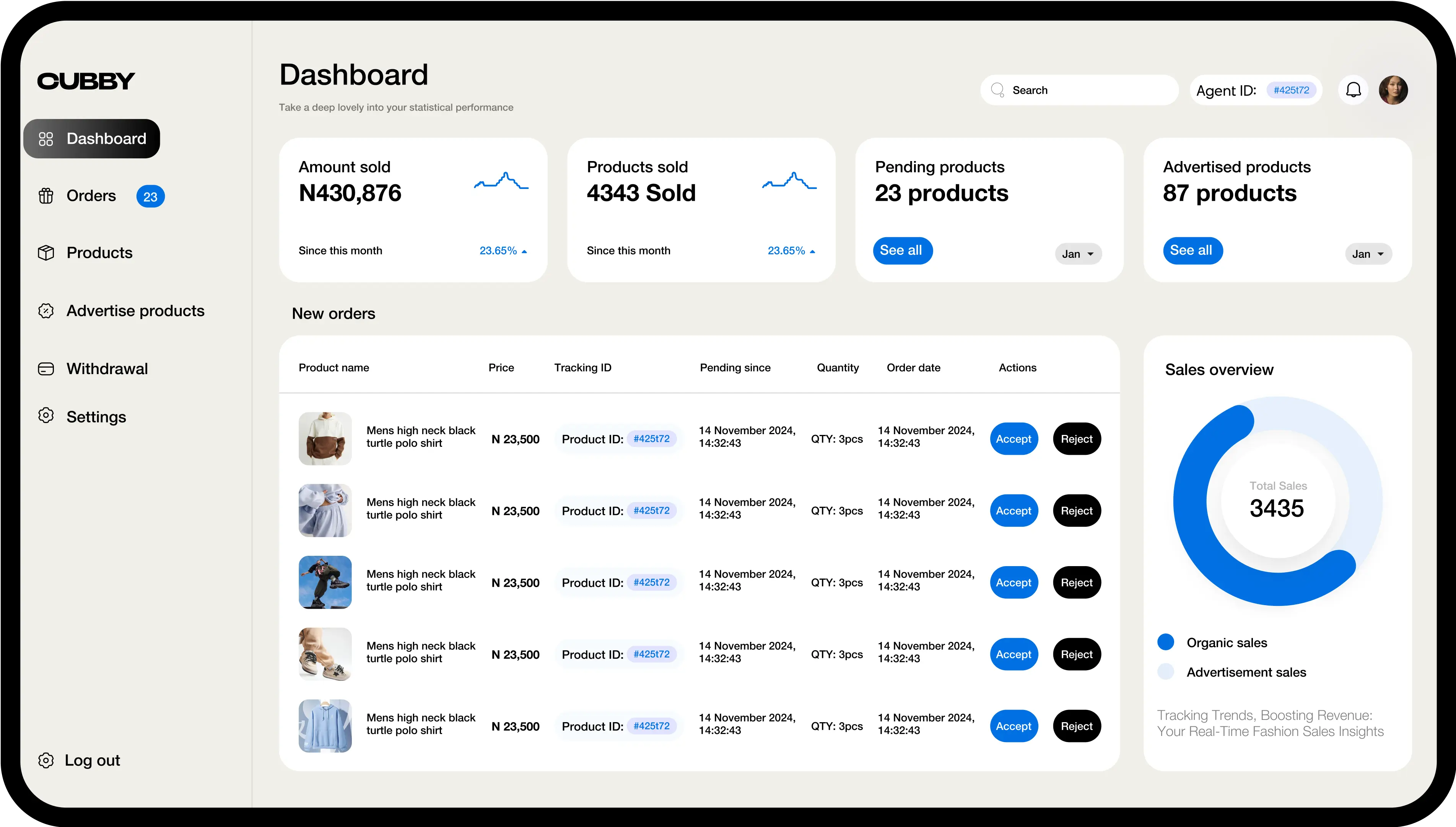
Task: Click the Advertise products badge icon
Action: (x=47, y=311)
